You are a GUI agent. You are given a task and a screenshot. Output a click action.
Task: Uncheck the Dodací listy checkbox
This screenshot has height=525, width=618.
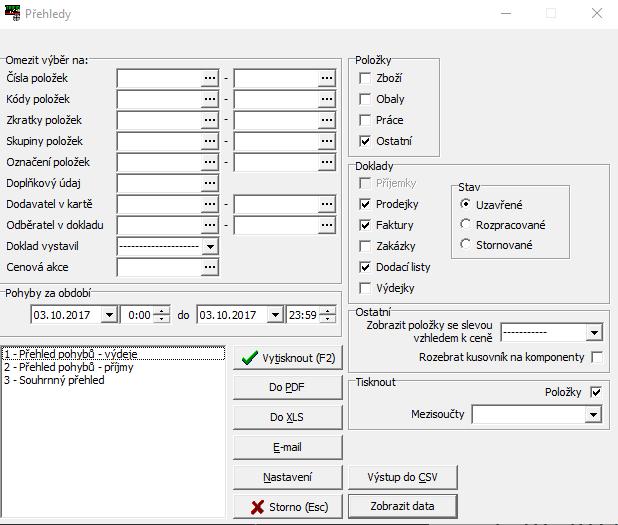click(365, 267)
